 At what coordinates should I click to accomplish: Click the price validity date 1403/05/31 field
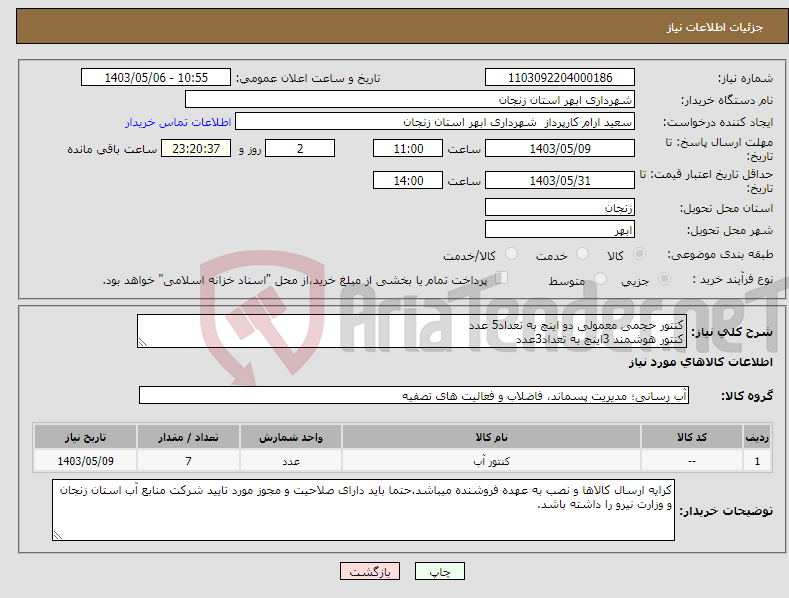560,180
